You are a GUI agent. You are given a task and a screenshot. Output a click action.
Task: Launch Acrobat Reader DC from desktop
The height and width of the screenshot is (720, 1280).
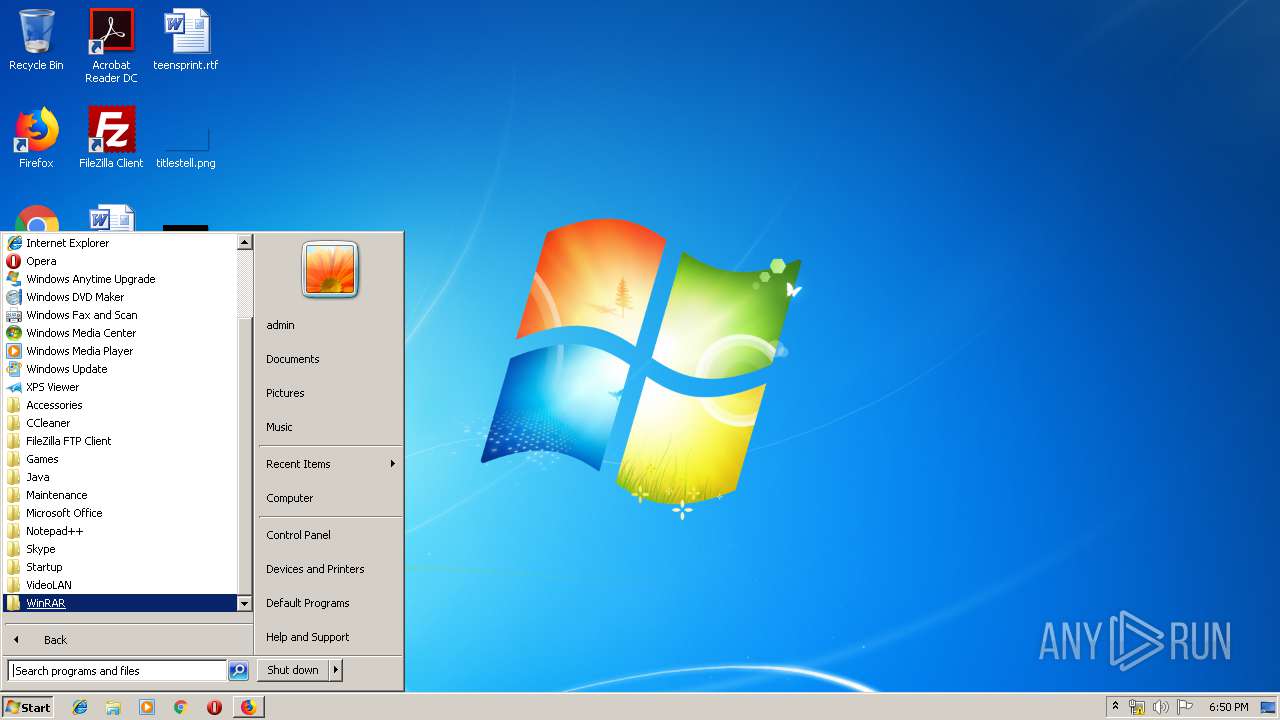(x=111, y=46)
